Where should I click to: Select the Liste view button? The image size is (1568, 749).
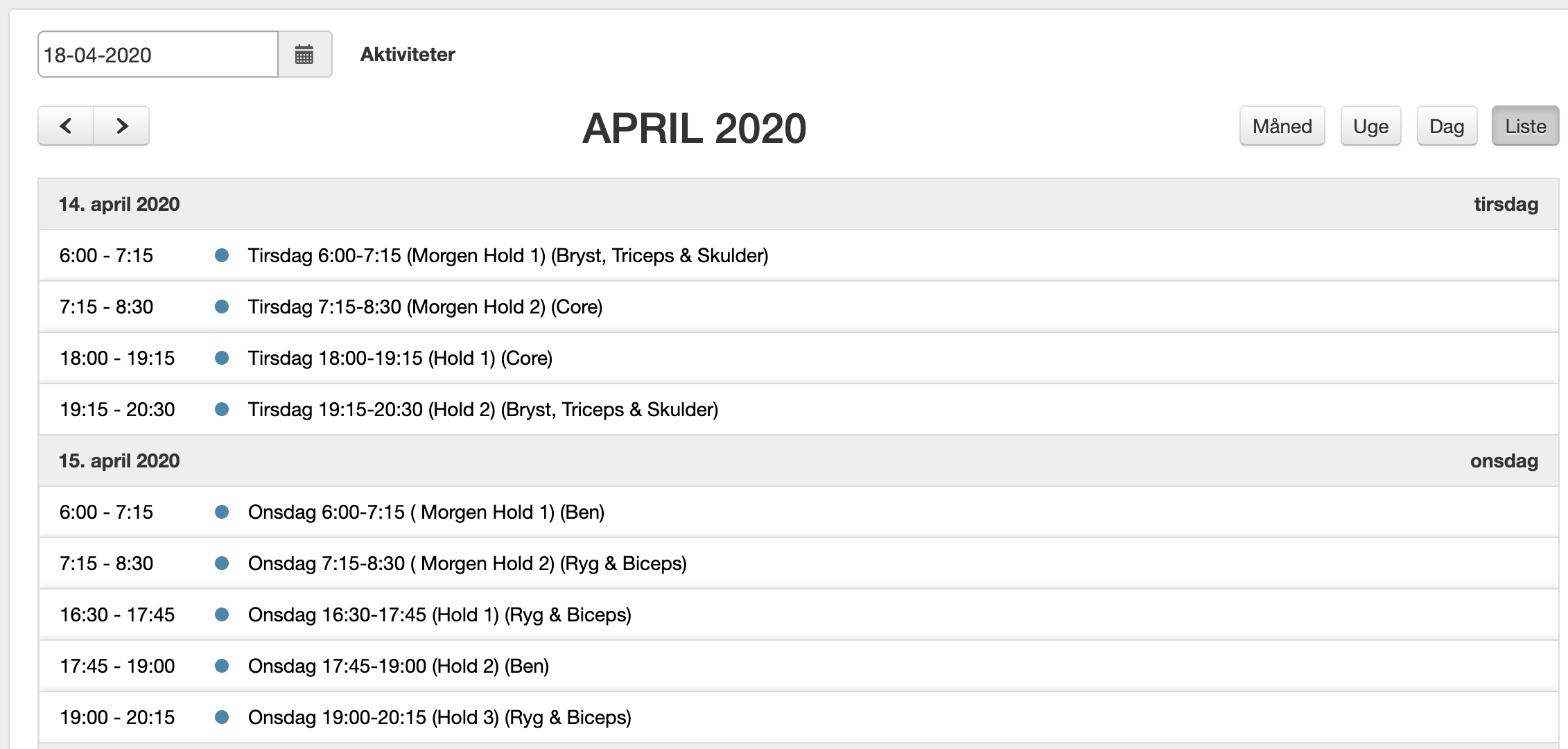(x=1525, y=126)
